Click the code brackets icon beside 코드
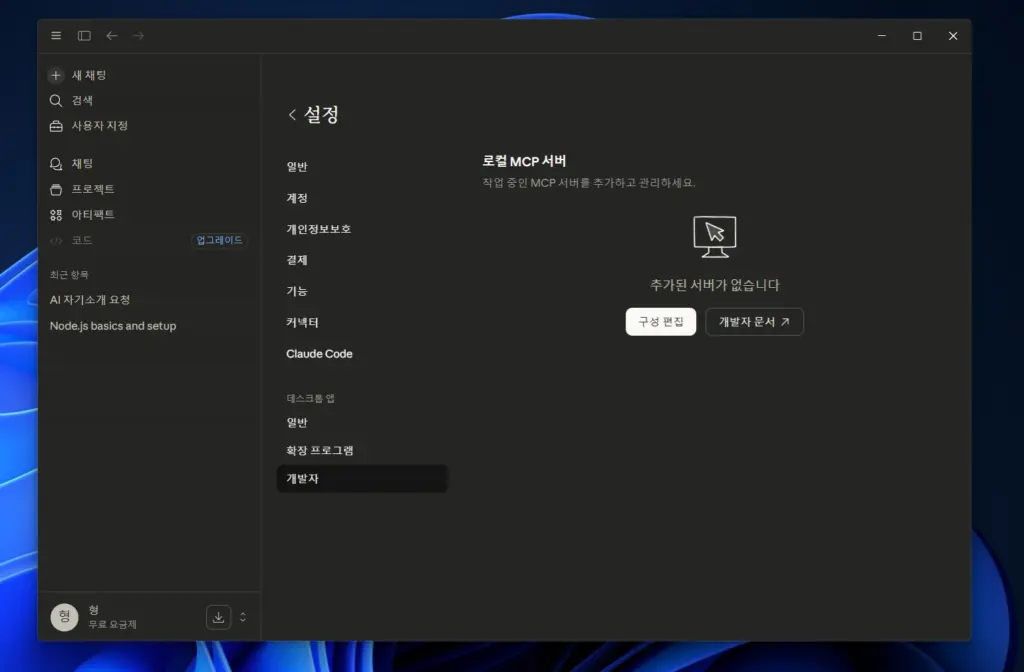The width and height of the screenshot is (1024, 672). click(x=56, y=240)
